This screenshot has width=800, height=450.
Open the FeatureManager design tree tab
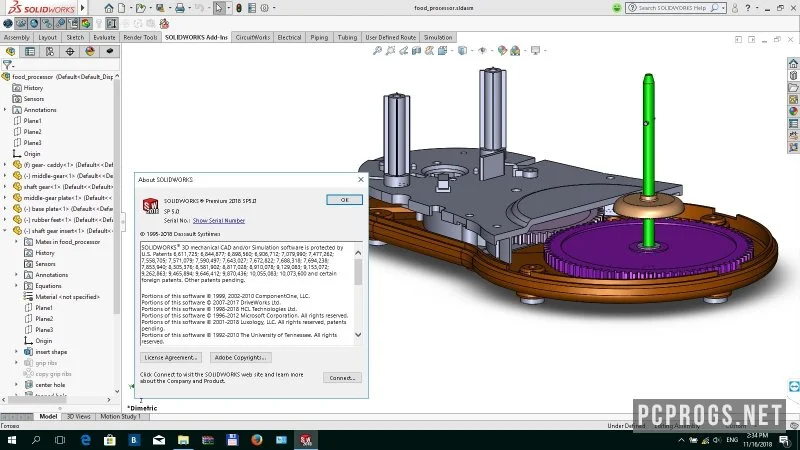pyautogui.click(x=10, y=52)
